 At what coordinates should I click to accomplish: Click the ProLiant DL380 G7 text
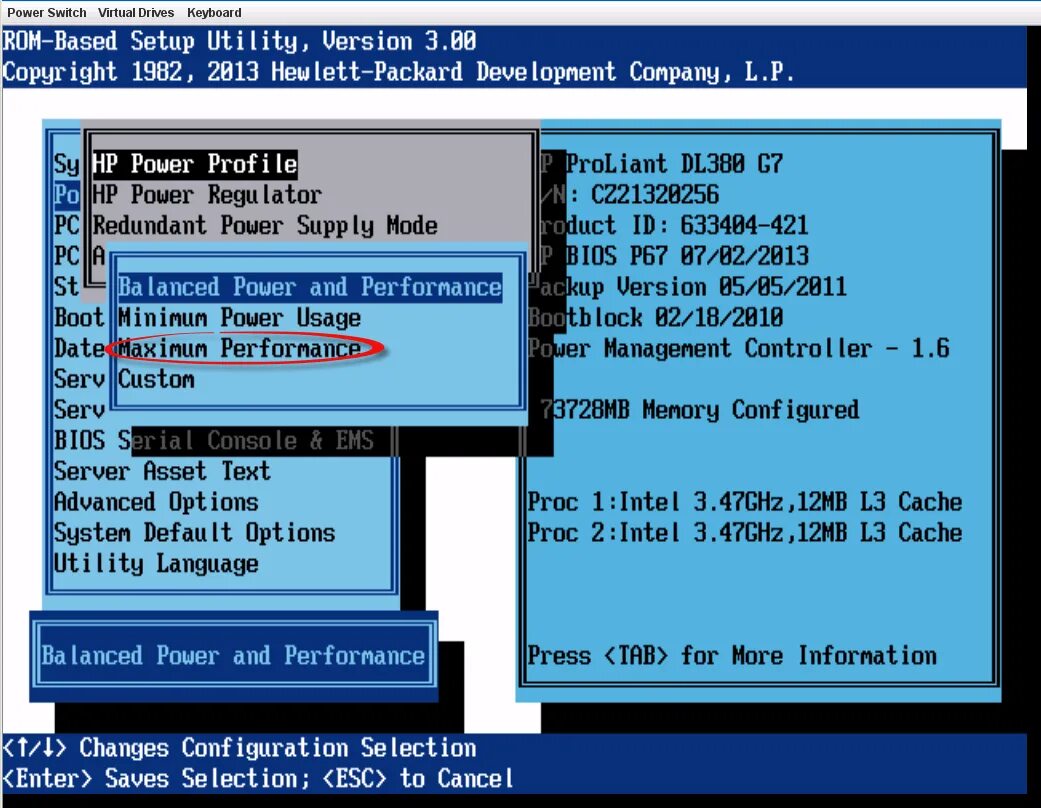(x=674, y=164)
